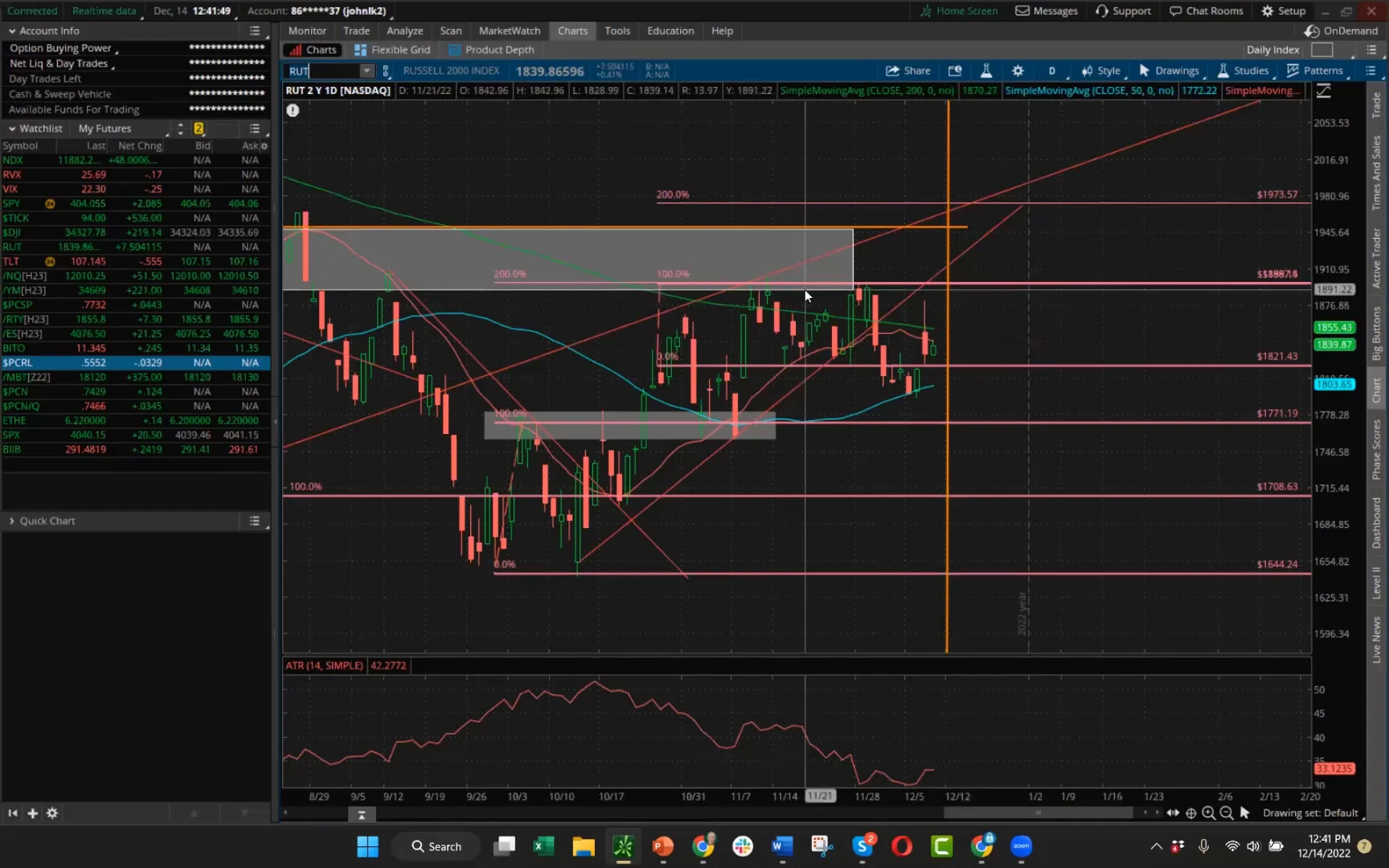Open Zoom from the Windows taskbar

click(1021, 845)
